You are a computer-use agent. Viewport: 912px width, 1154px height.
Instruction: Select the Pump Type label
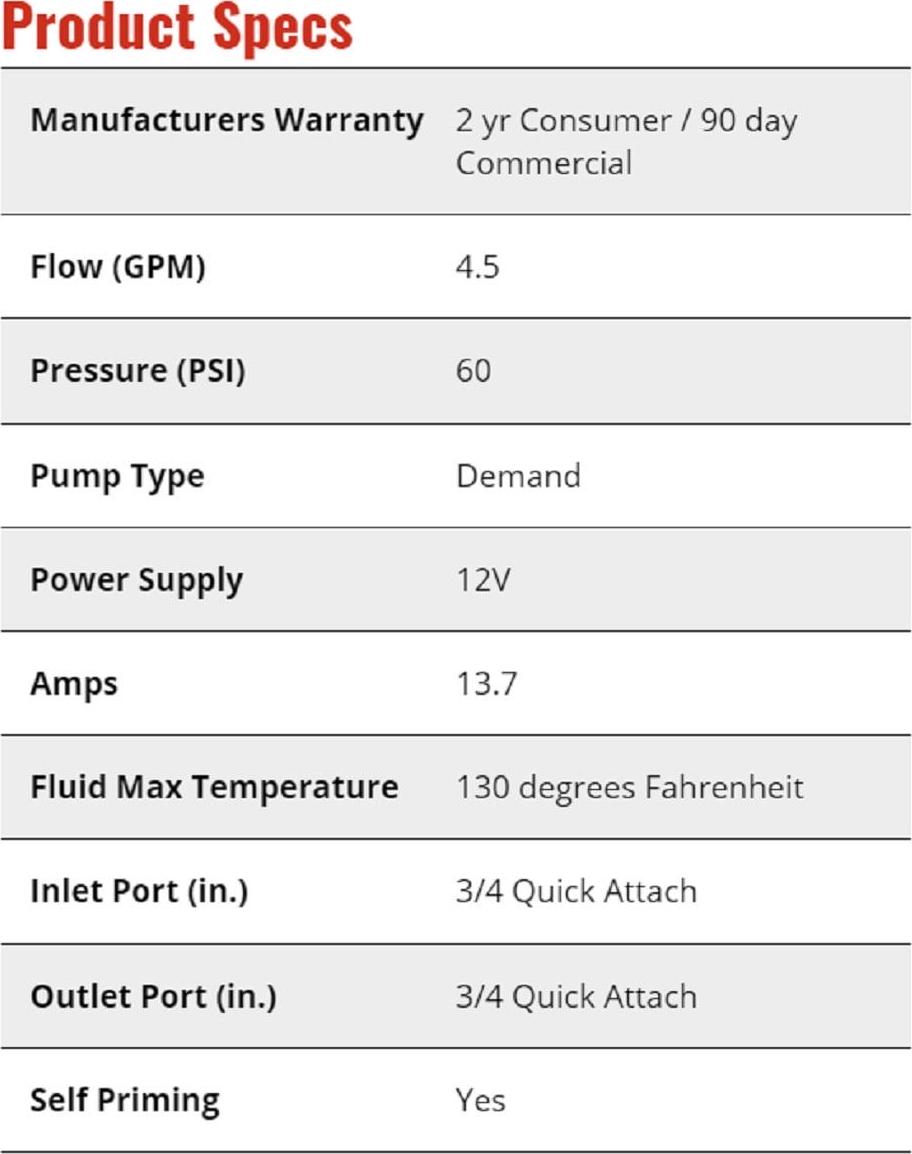(117, 476)
